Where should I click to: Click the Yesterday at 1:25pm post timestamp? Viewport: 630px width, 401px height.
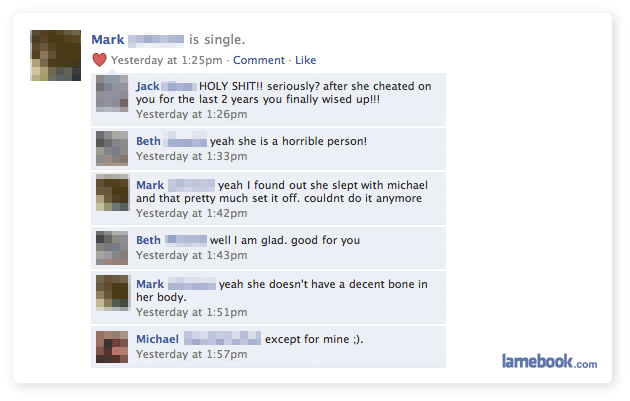point(166,60)
